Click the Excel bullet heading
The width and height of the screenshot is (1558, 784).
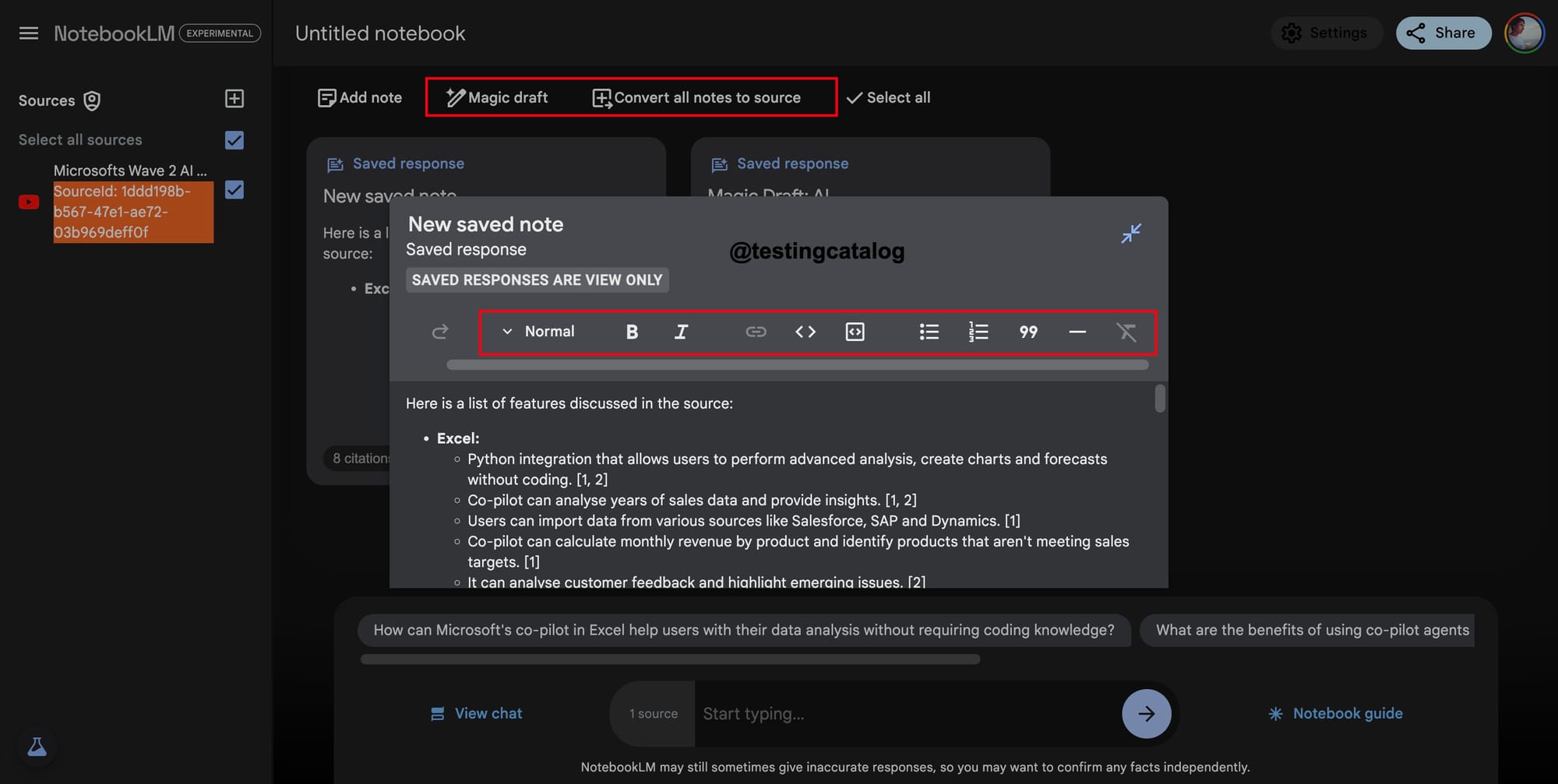pos(458,438)
